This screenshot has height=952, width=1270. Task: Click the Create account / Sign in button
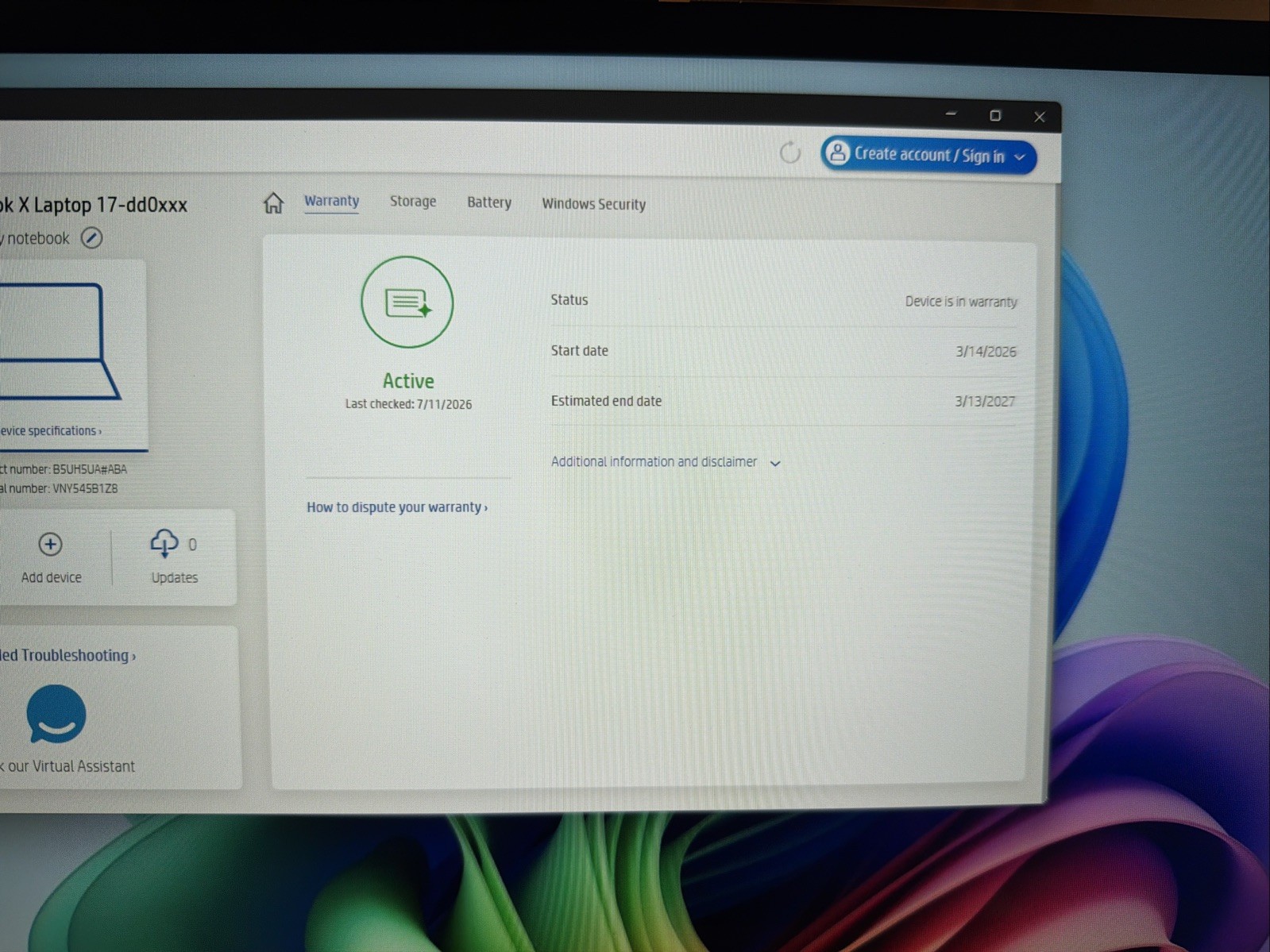coord(928,154)
